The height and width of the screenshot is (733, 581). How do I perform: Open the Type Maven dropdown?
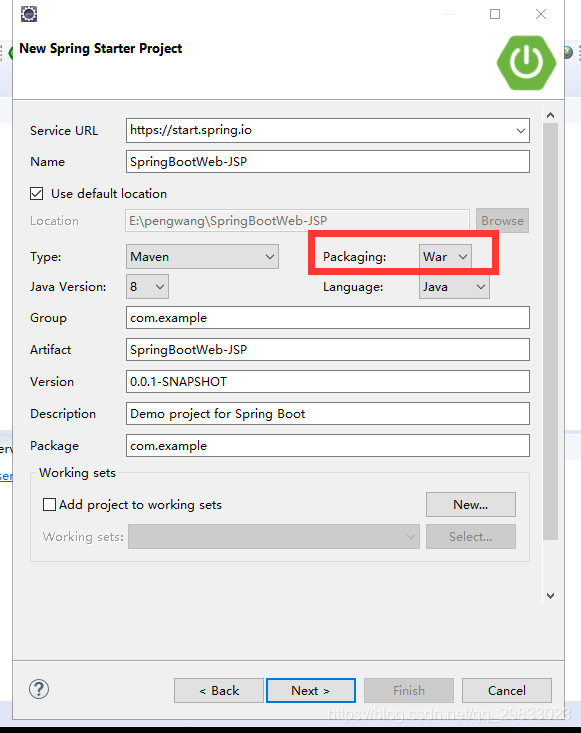[x=202, y=257]
